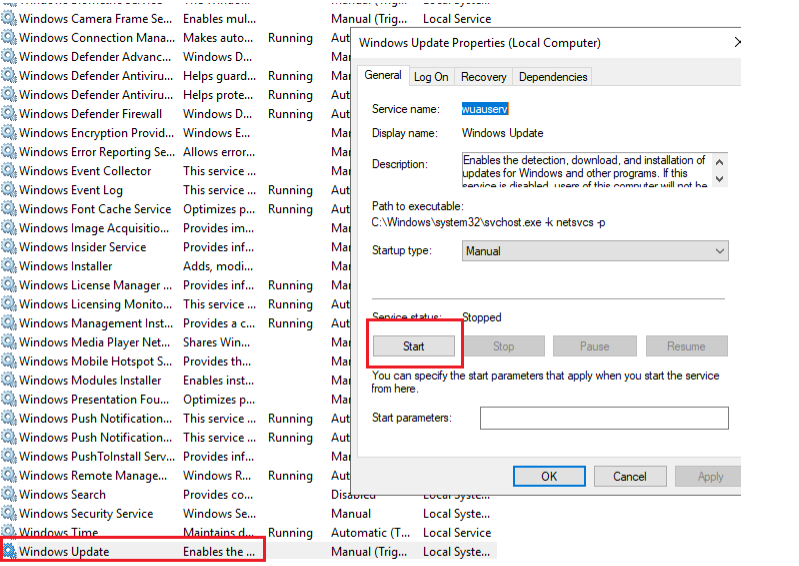Click the Windows Event Log 'Running' status
The height and width of the screenshot is (566, 799).
tap(290, 190)
